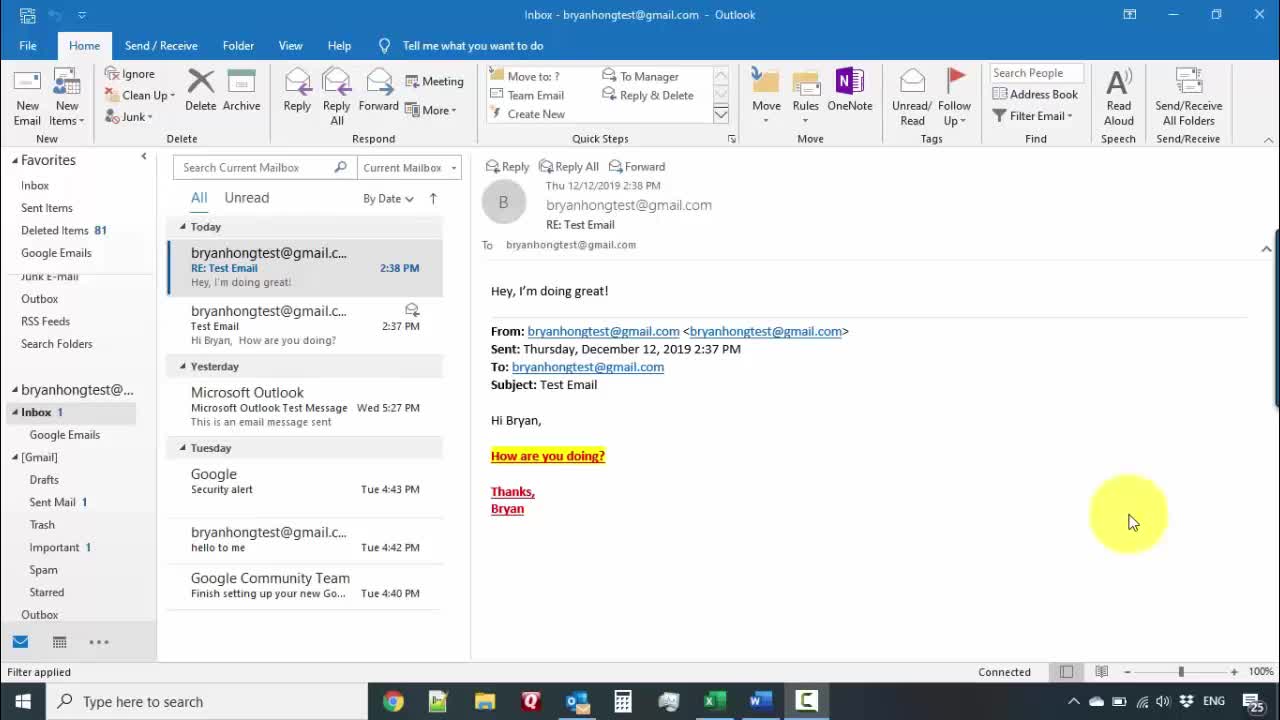Open OneNote from the Move group
Image resolution: width=1280 pixels, height=720 pixels.
849,90
